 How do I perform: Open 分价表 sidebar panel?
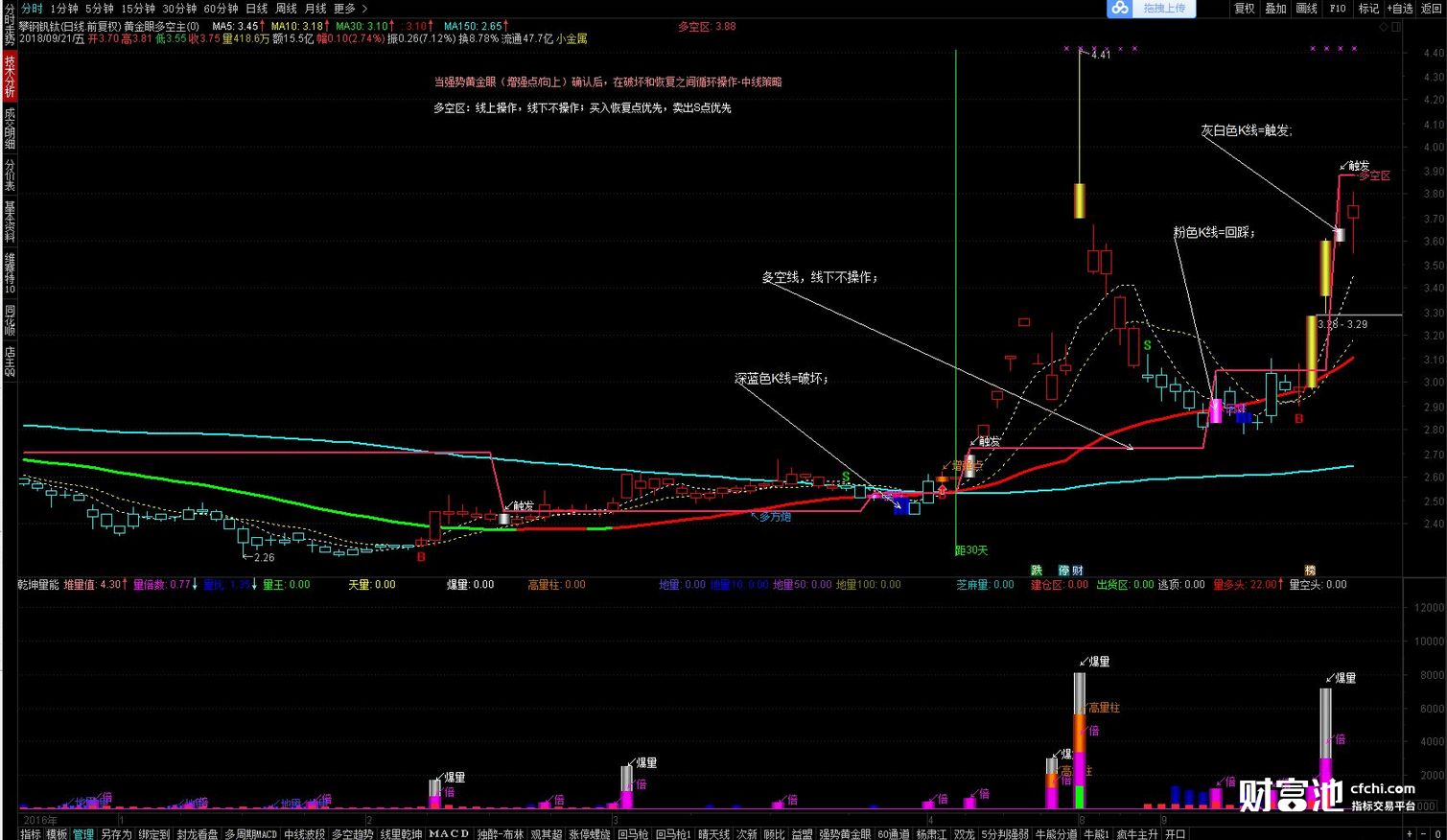9,175
